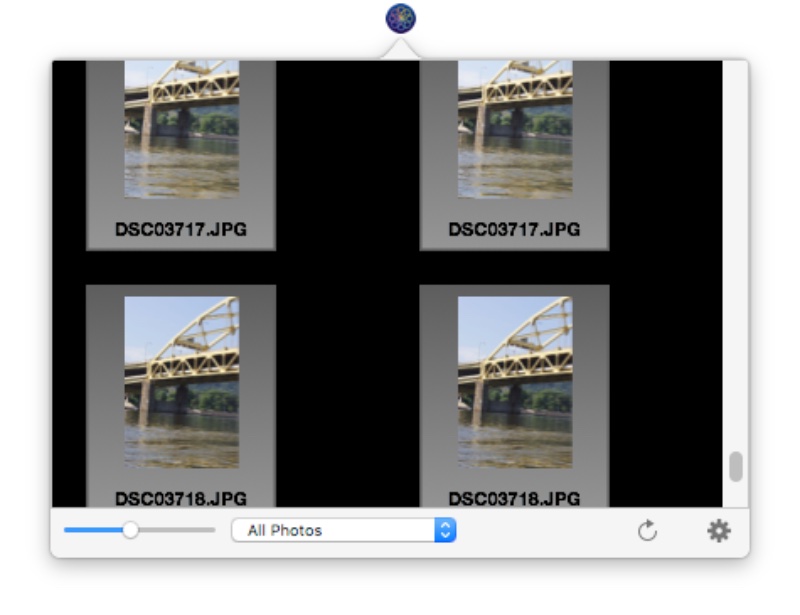Open settings with the gear icon
This screenshot has height=615, width=800.
(x=718, y=531)
